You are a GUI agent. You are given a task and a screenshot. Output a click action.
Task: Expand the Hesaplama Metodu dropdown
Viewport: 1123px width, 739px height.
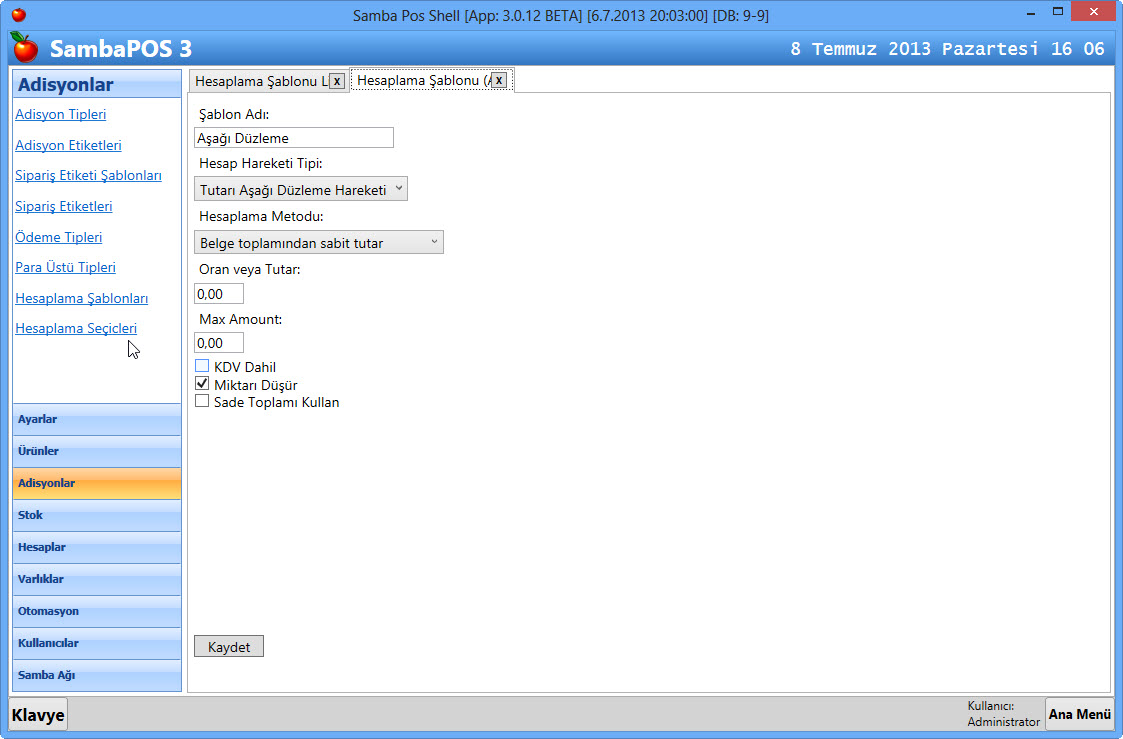tap(318, 242)
